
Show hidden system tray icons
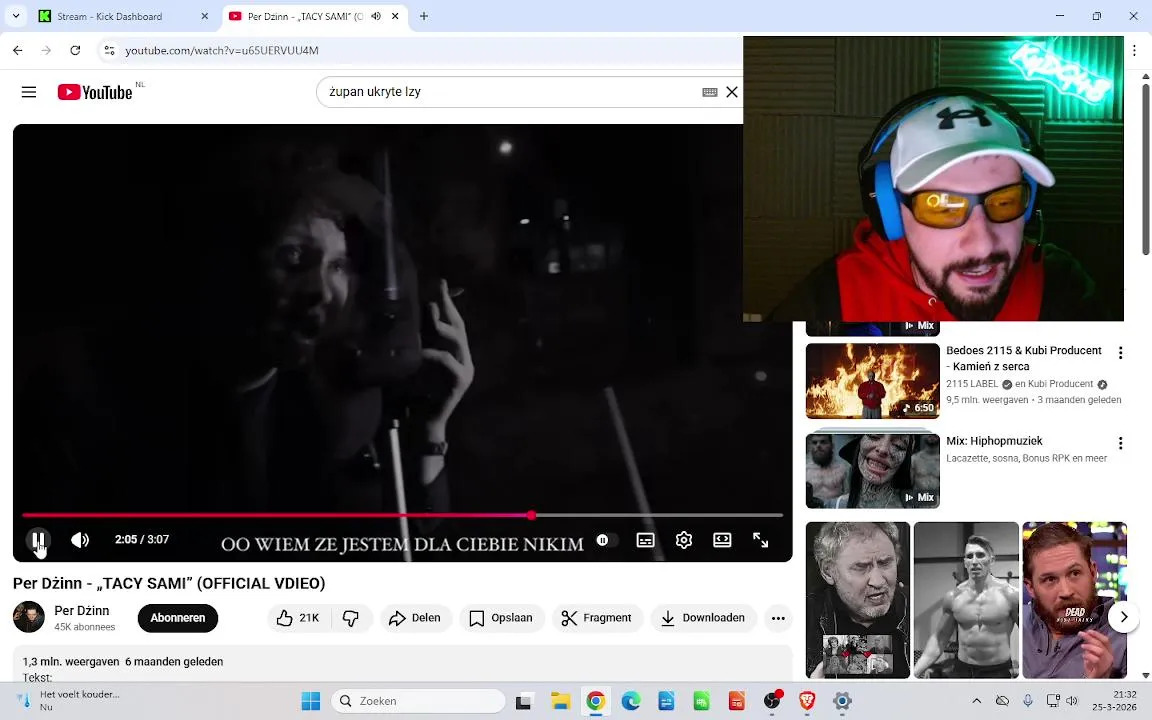point(976,701)
